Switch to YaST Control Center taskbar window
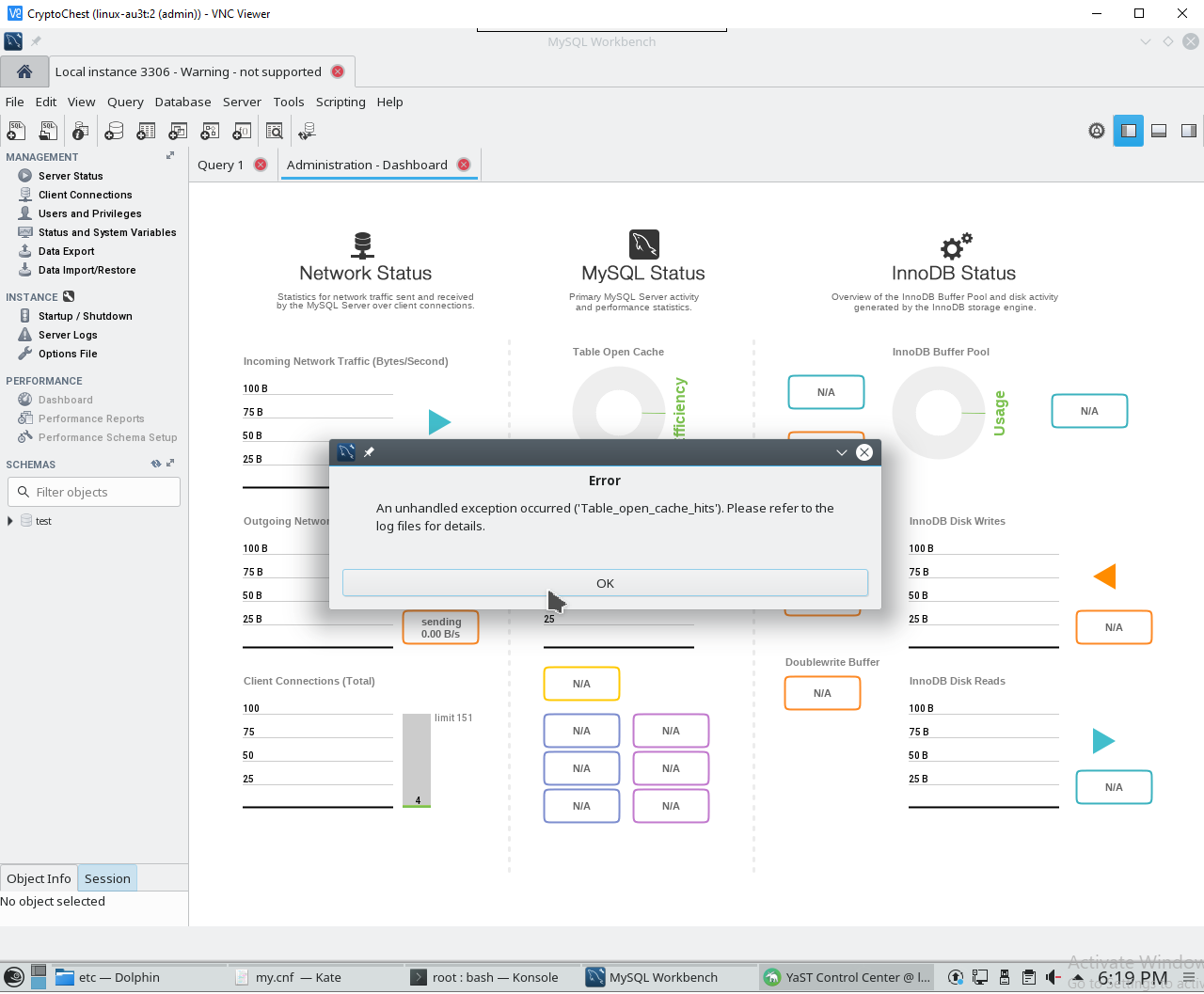 (x=847, y=978)
